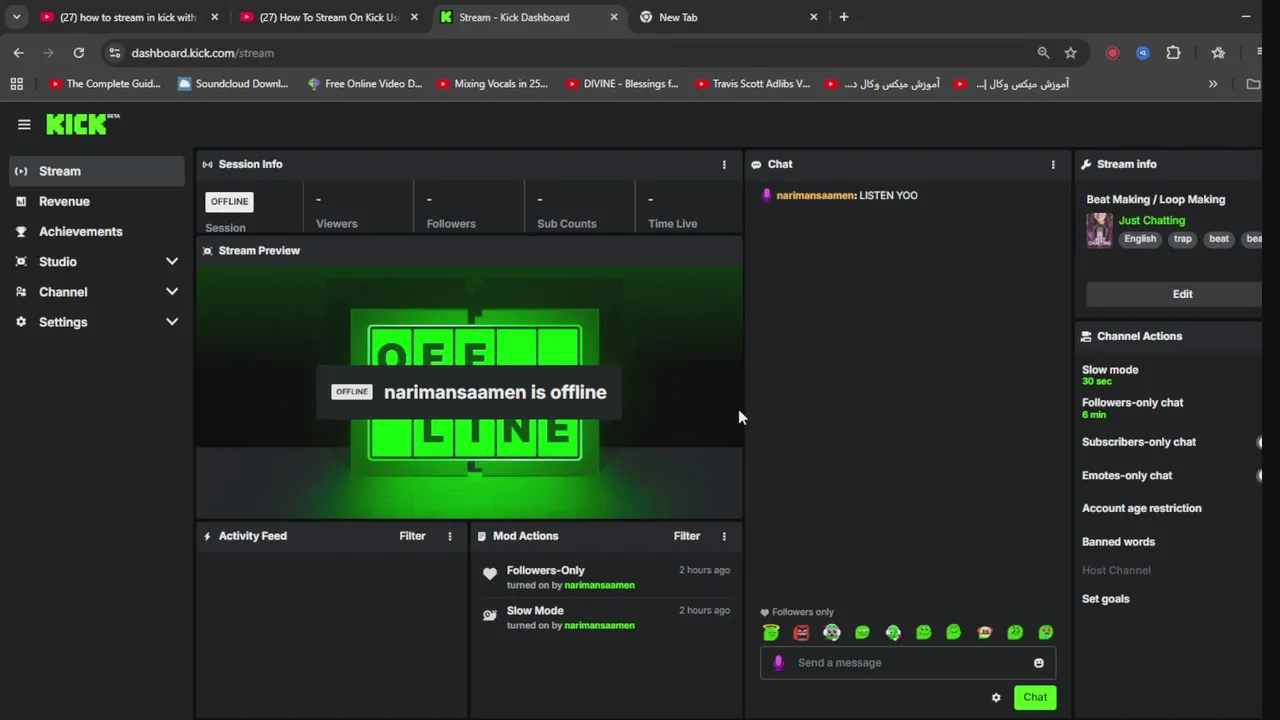Click the Kick logo
The image size is (1280, 720).
click(82, 124)
